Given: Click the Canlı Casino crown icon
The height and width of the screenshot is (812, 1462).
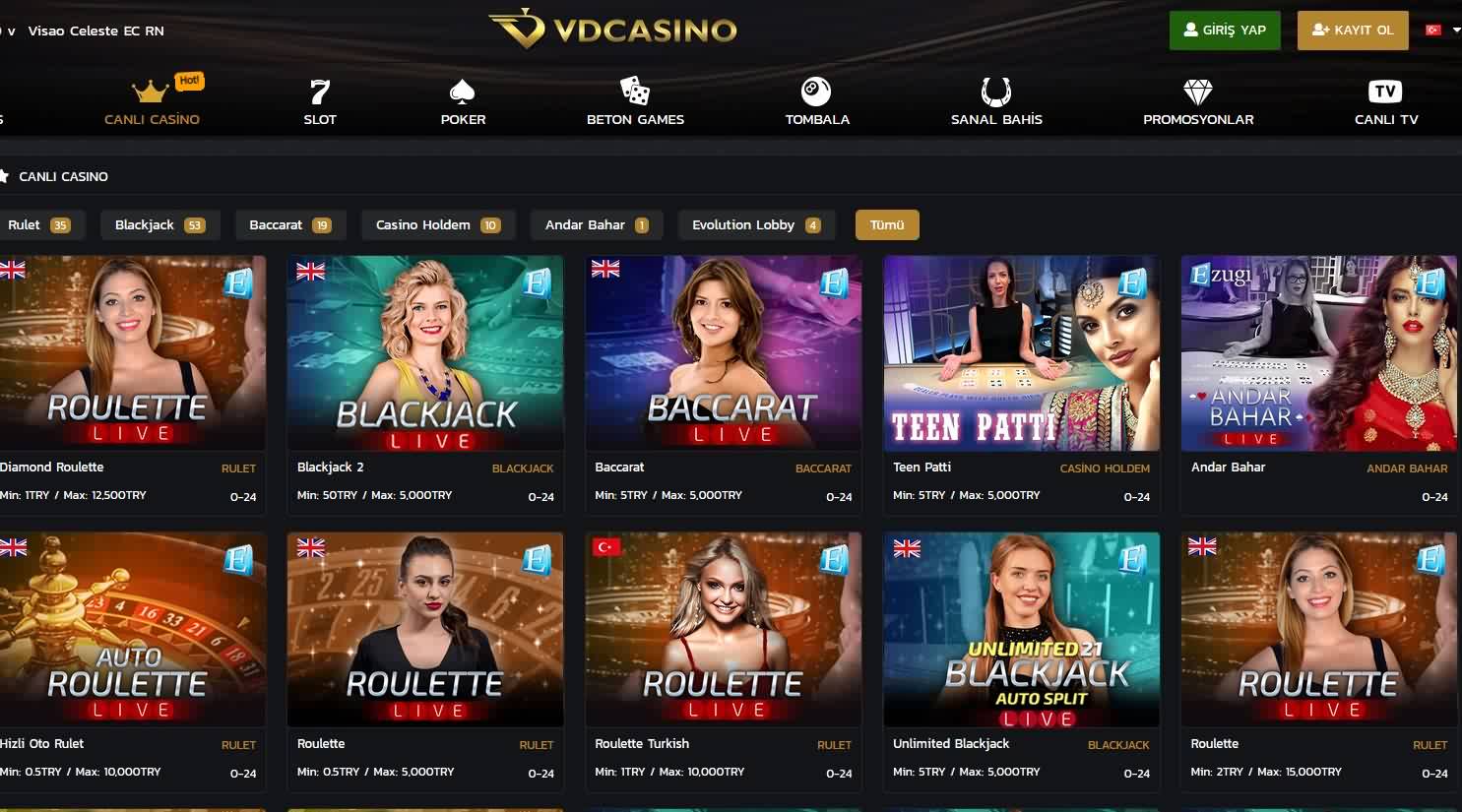Looking at the screenshot, I should click(151, 92).
